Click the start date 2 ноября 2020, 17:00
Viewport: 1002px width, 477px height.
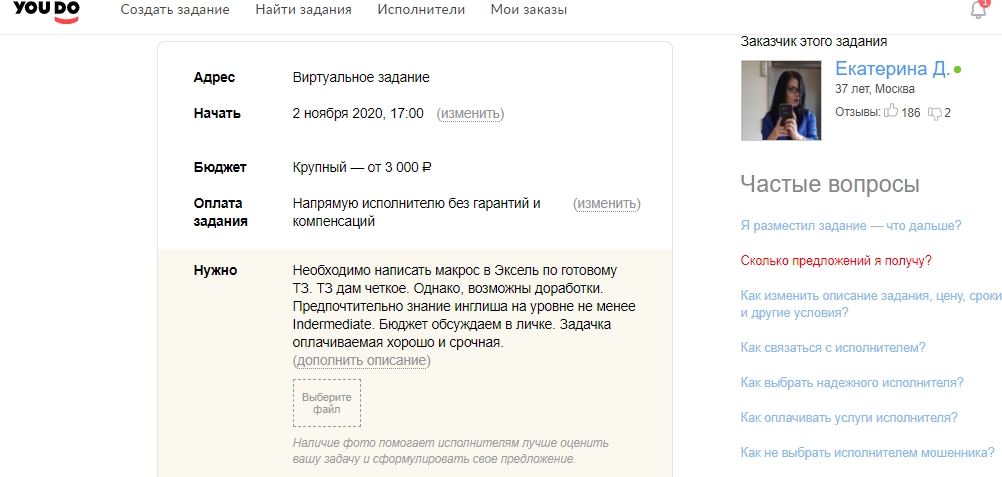click(358, 114)
